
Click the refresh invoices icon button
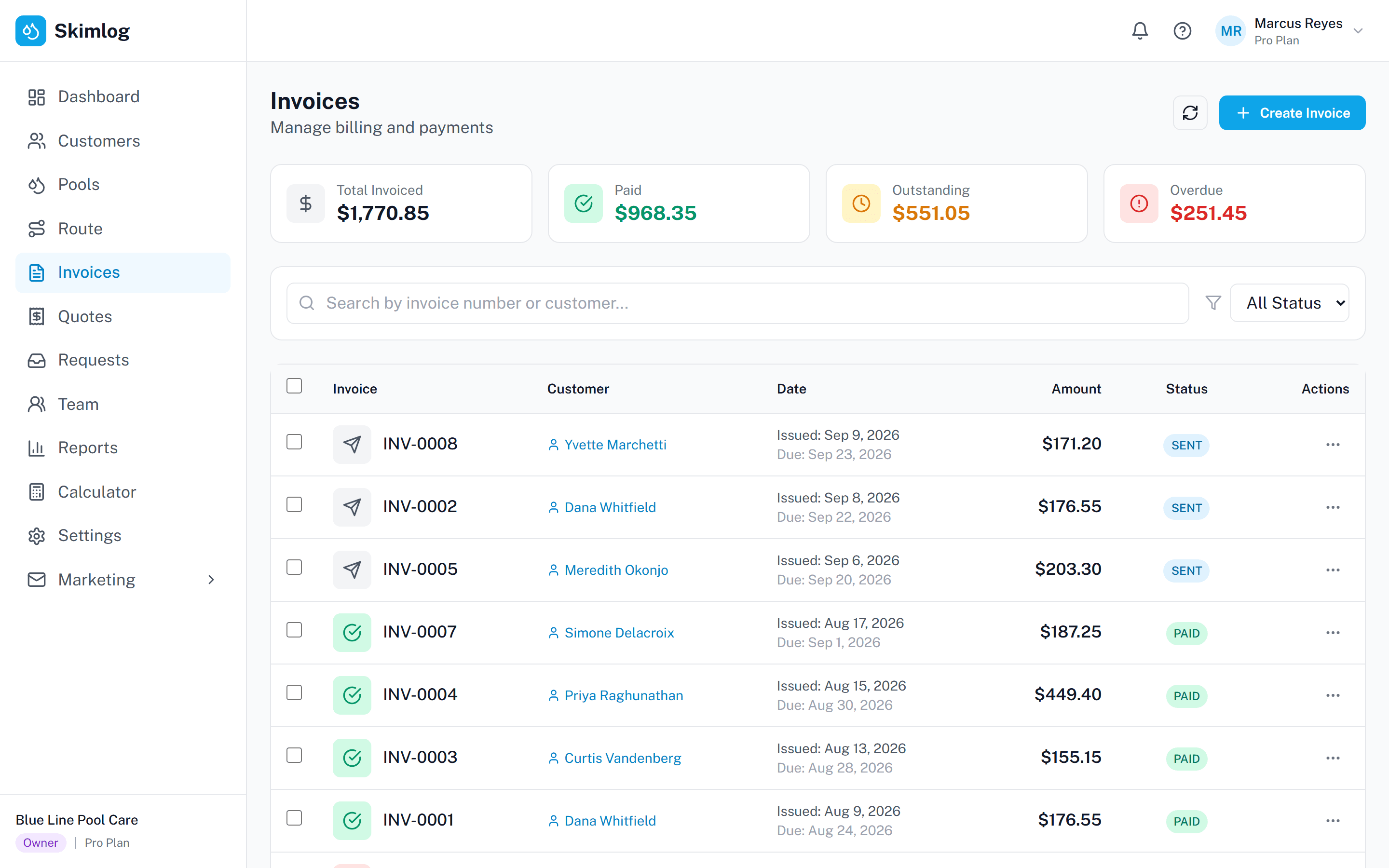pos(1190,112)
